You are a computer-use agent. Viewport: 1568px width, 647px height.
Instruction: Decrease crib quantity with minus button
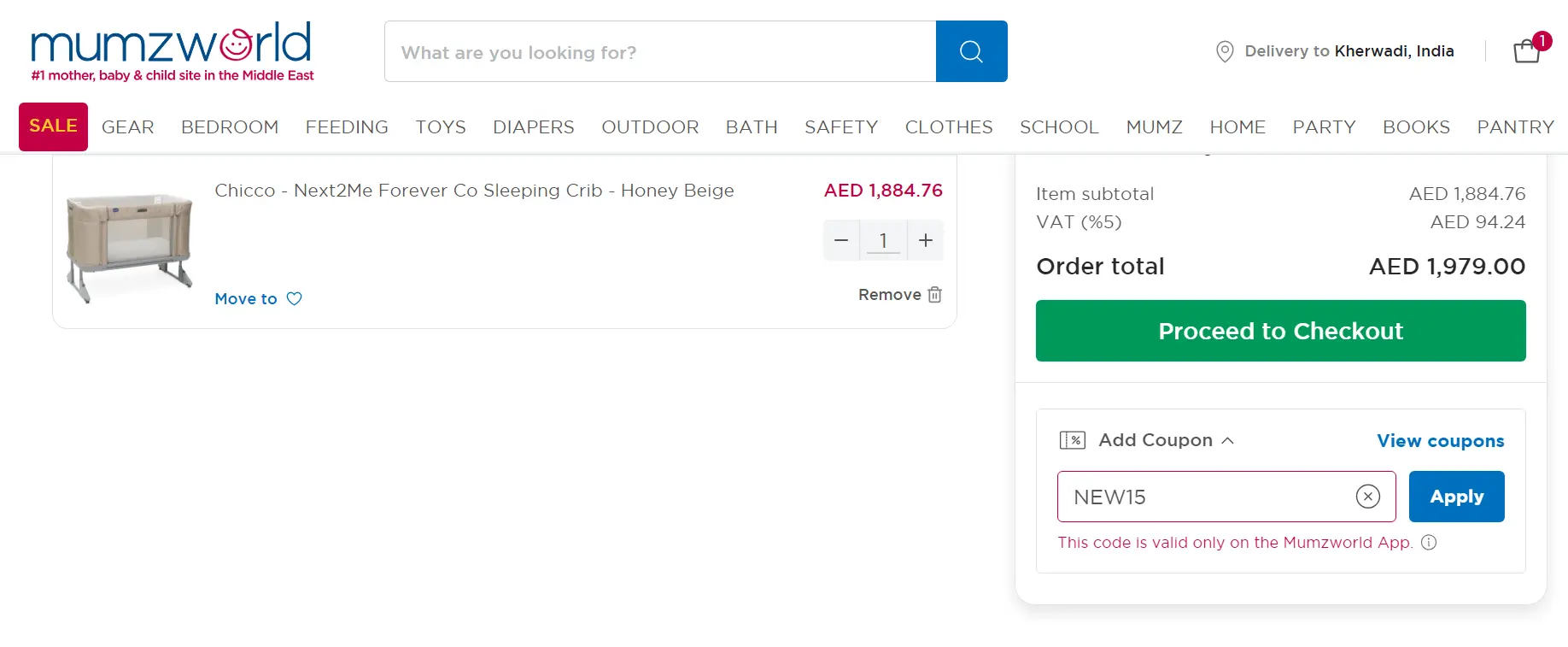coord(841,240)
